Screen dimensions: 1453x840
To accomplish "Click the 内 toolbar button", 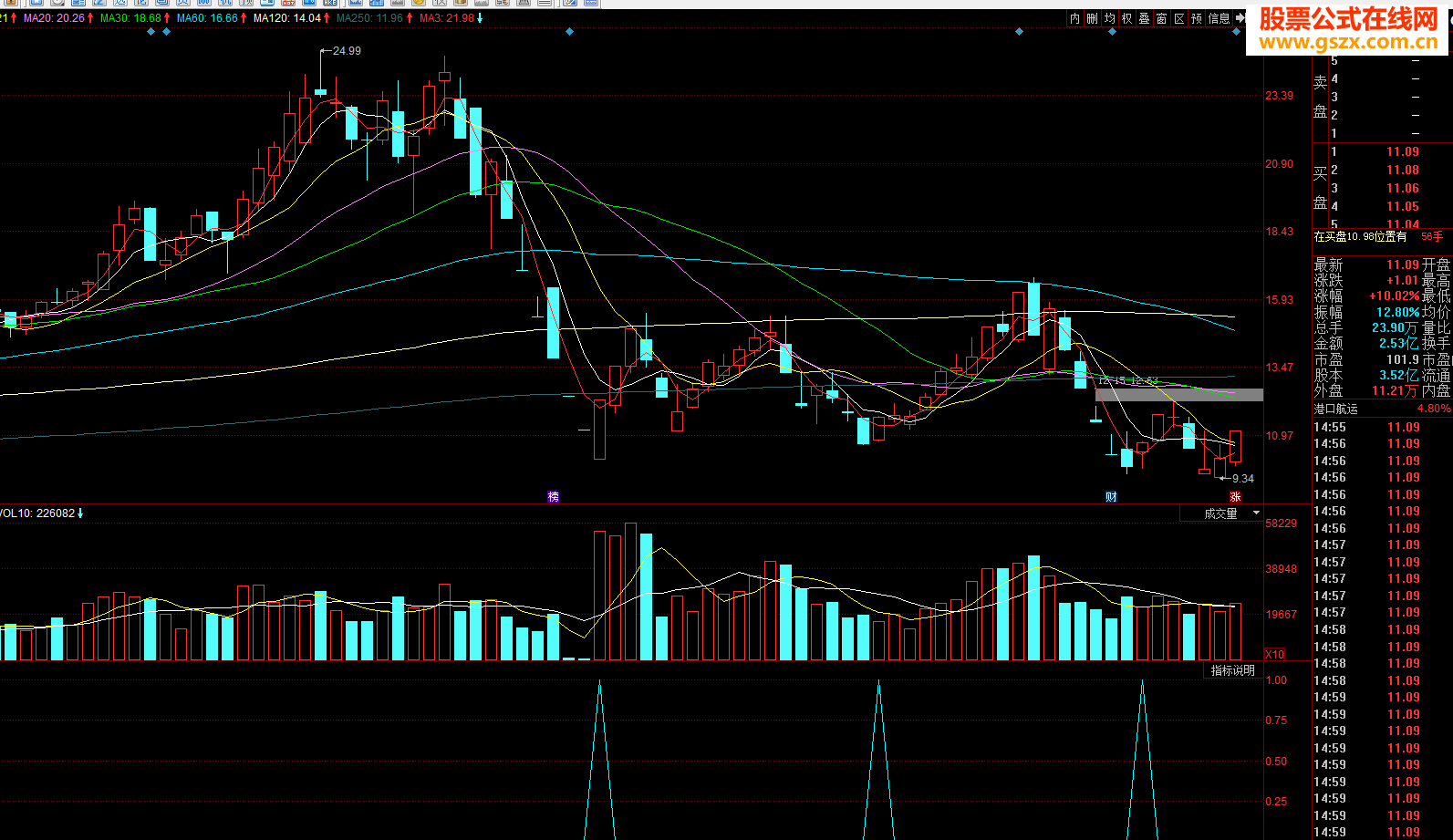I will pyautogui.click(x=1074, y=18).
